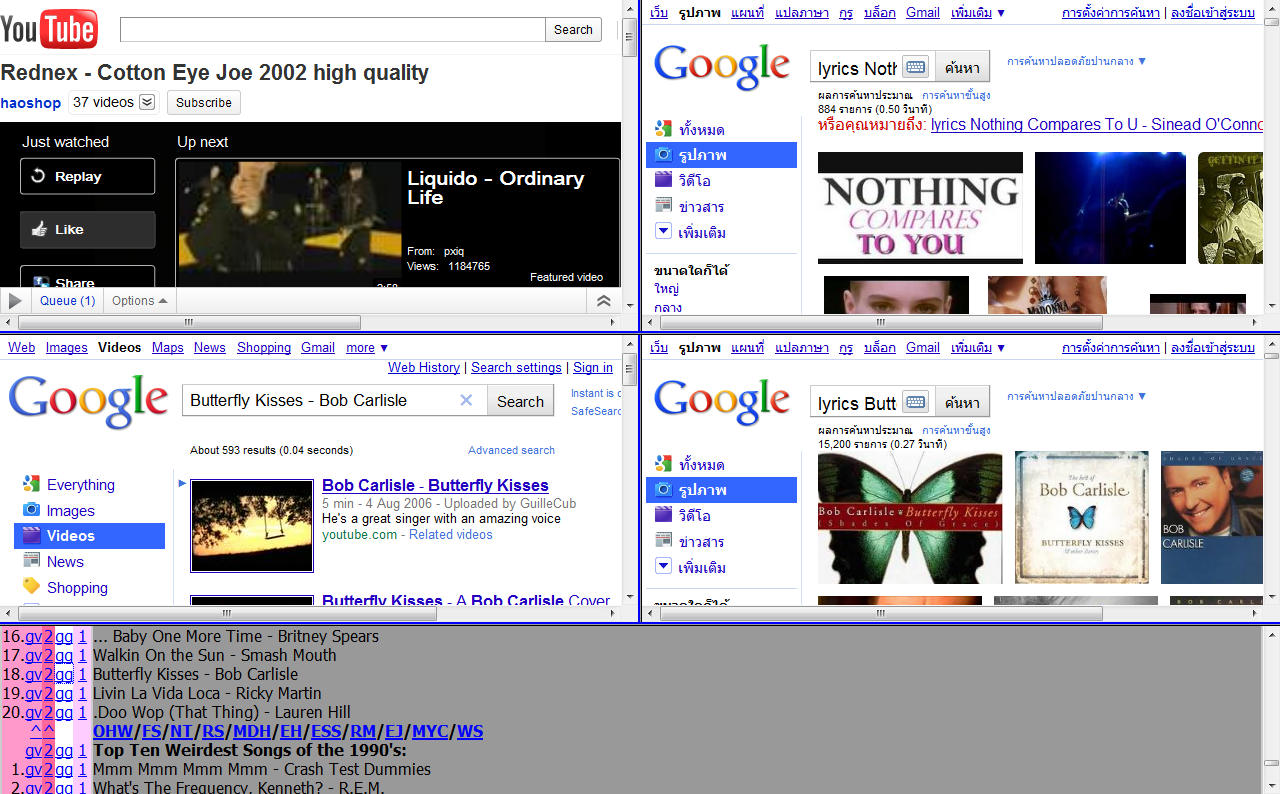
Task: Open the Related videos link
Action: coord(450,534)
